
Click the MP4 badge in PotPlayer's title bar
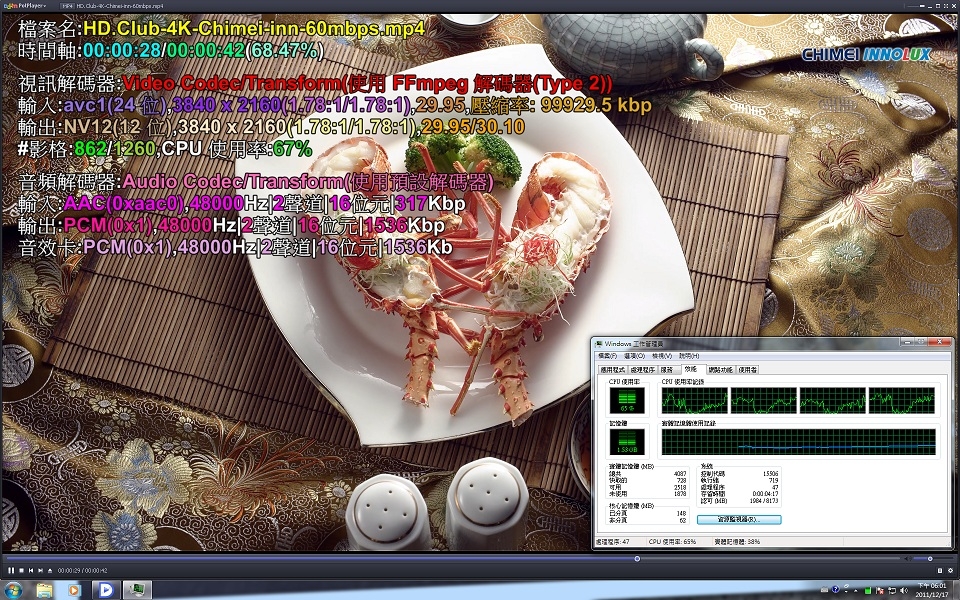pyautogui.click(x=66, y=5)
